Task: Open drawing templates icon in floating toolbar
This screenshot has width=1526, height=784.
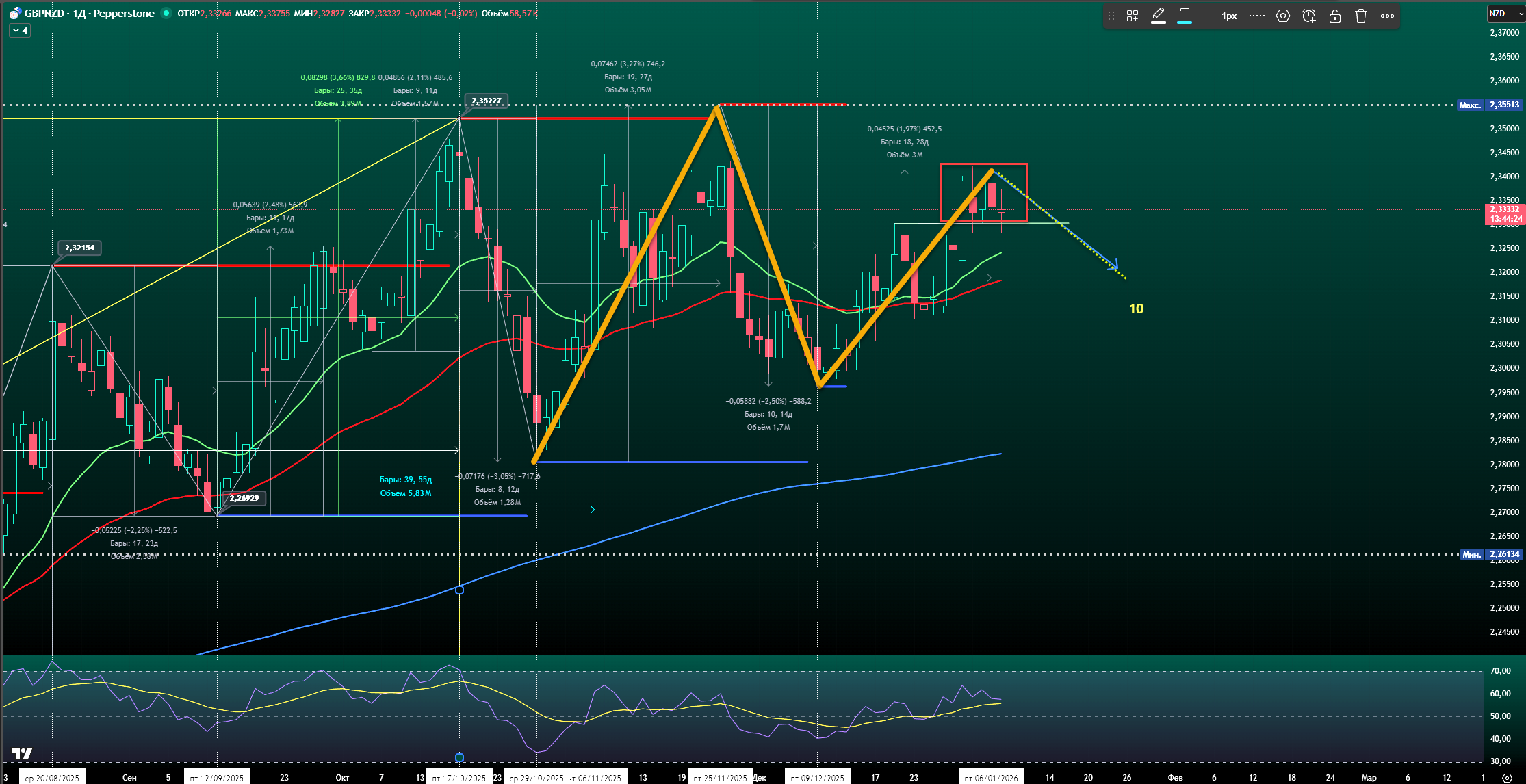Action: [x=1133, y=16]
